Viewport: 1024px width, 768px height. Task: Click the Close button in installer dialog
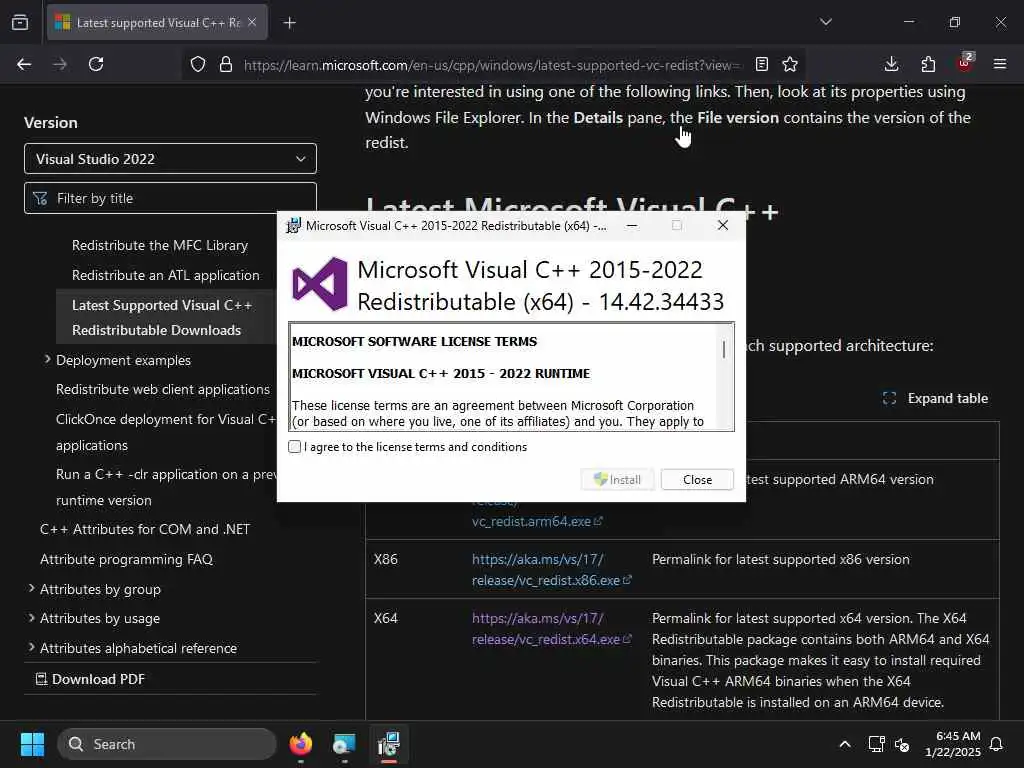(697, 479)
